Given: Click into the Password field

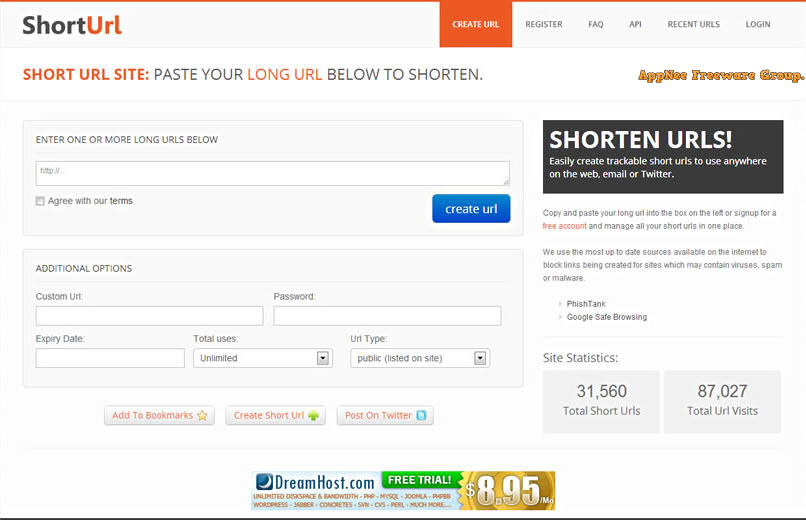Looking at the screenshot, I should (x=387, y=315).
